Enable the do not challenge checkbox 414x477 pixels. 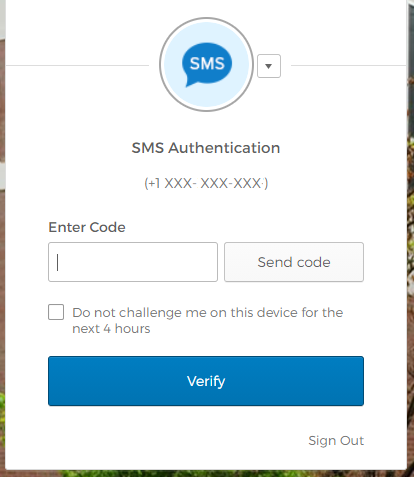pyautogui.click(x=56, y=312)
